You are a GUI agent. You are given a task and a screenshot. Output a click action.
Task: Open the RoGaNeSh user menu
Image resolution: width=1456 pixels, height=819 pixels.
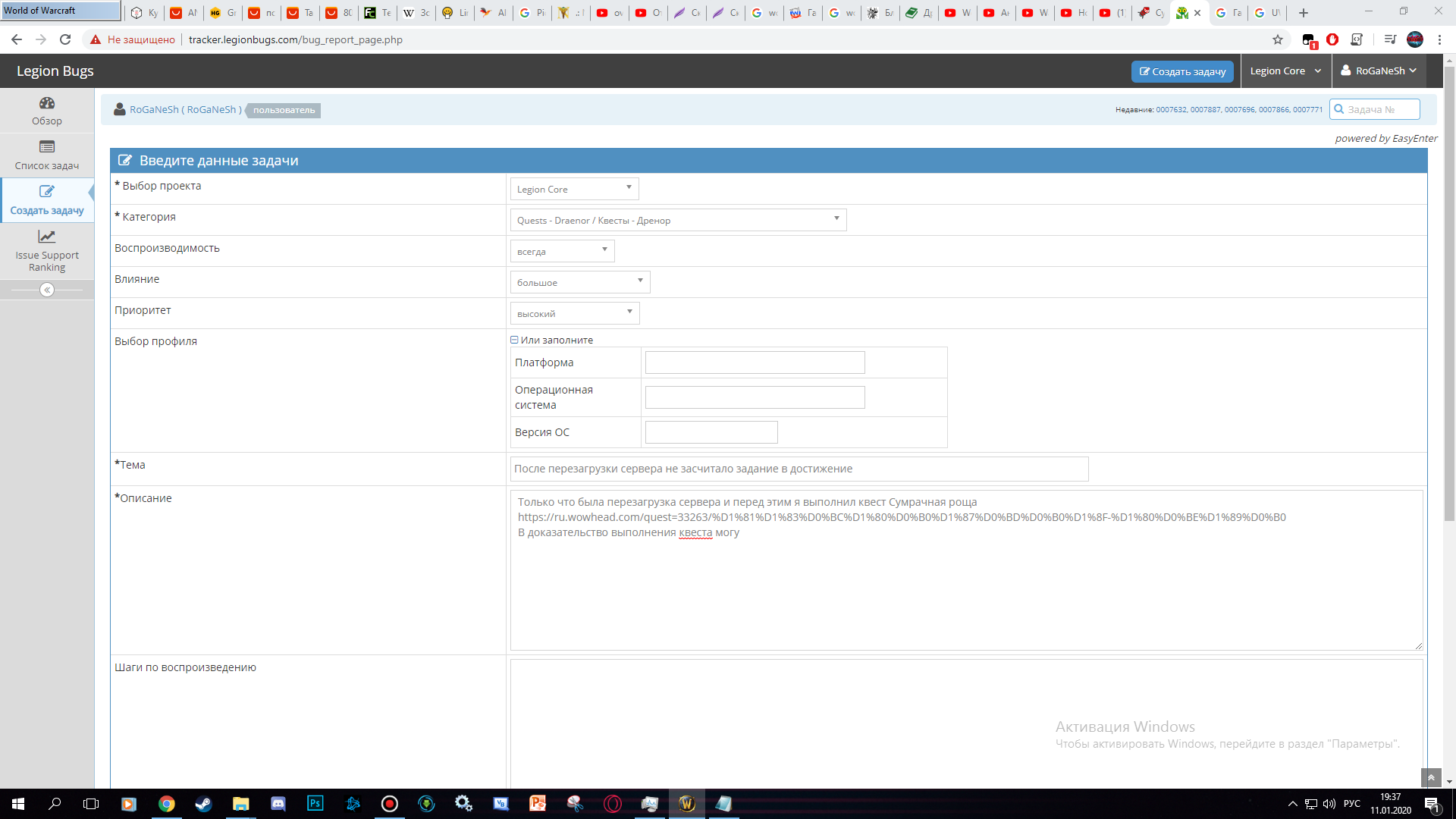[x=1379, y=71]
